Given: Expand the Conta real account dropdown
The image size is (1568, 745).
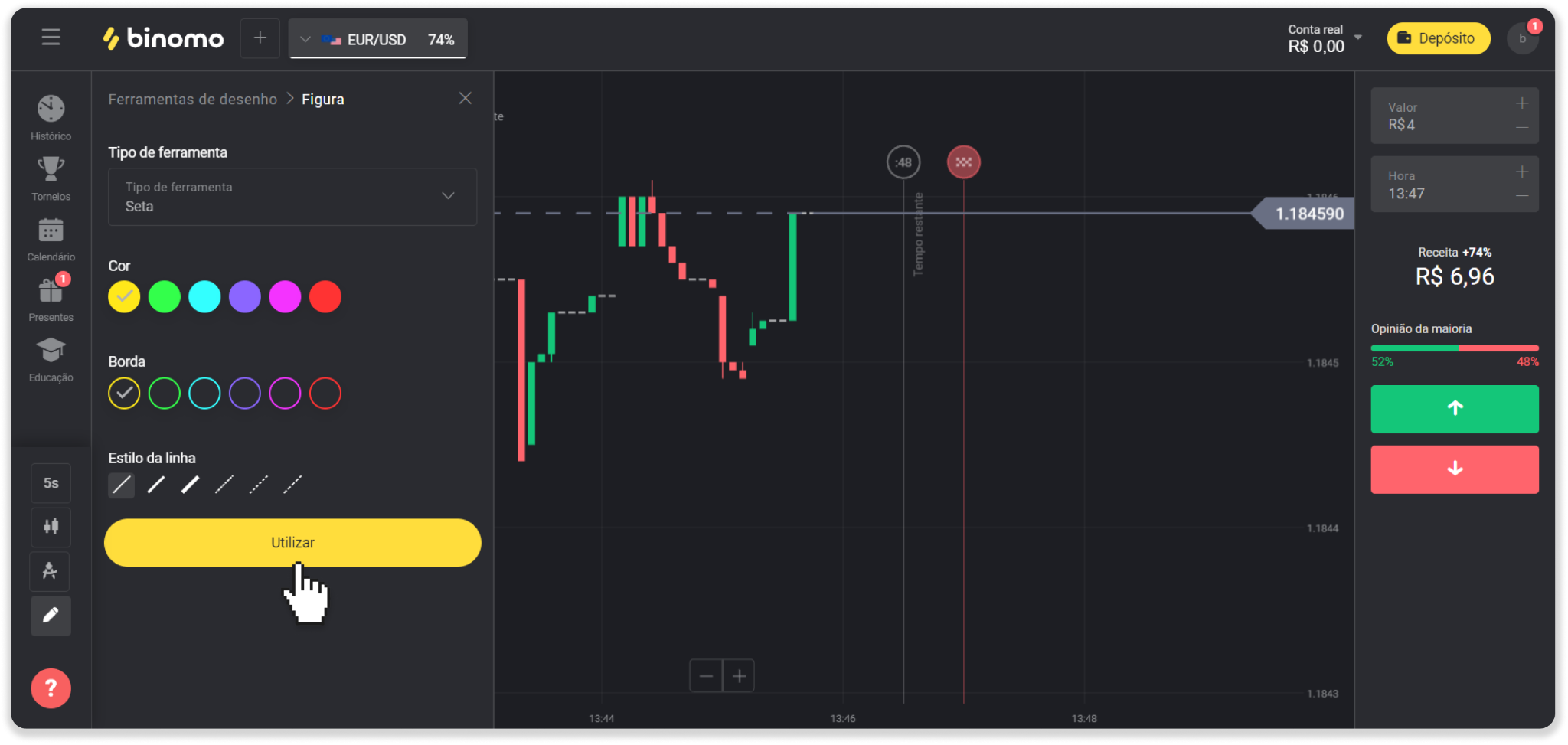Looking at the screenshot, I should (1357, 38).
